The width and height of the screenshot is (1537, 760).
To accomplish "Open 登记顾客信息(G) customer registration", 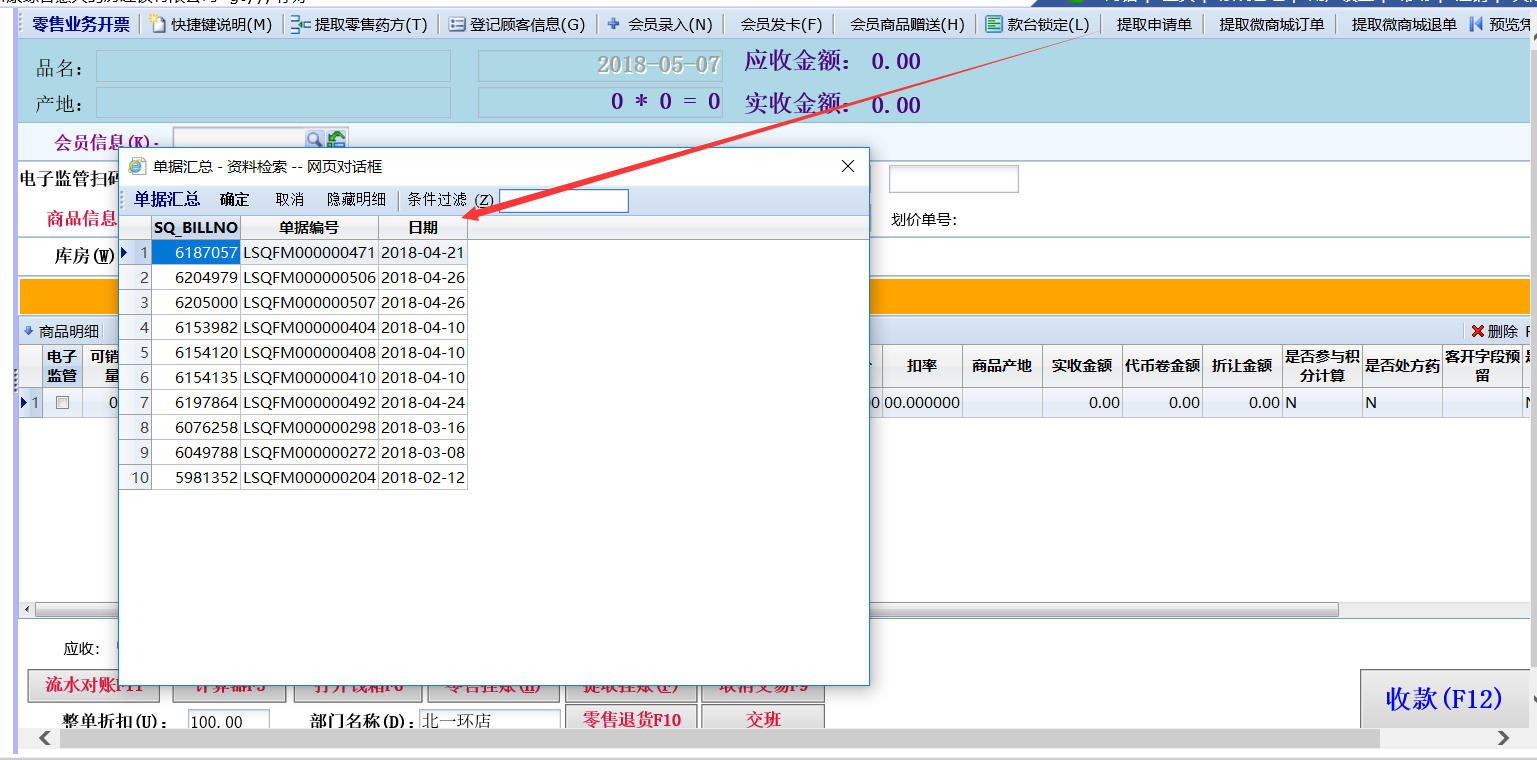I will pos(517,24).
